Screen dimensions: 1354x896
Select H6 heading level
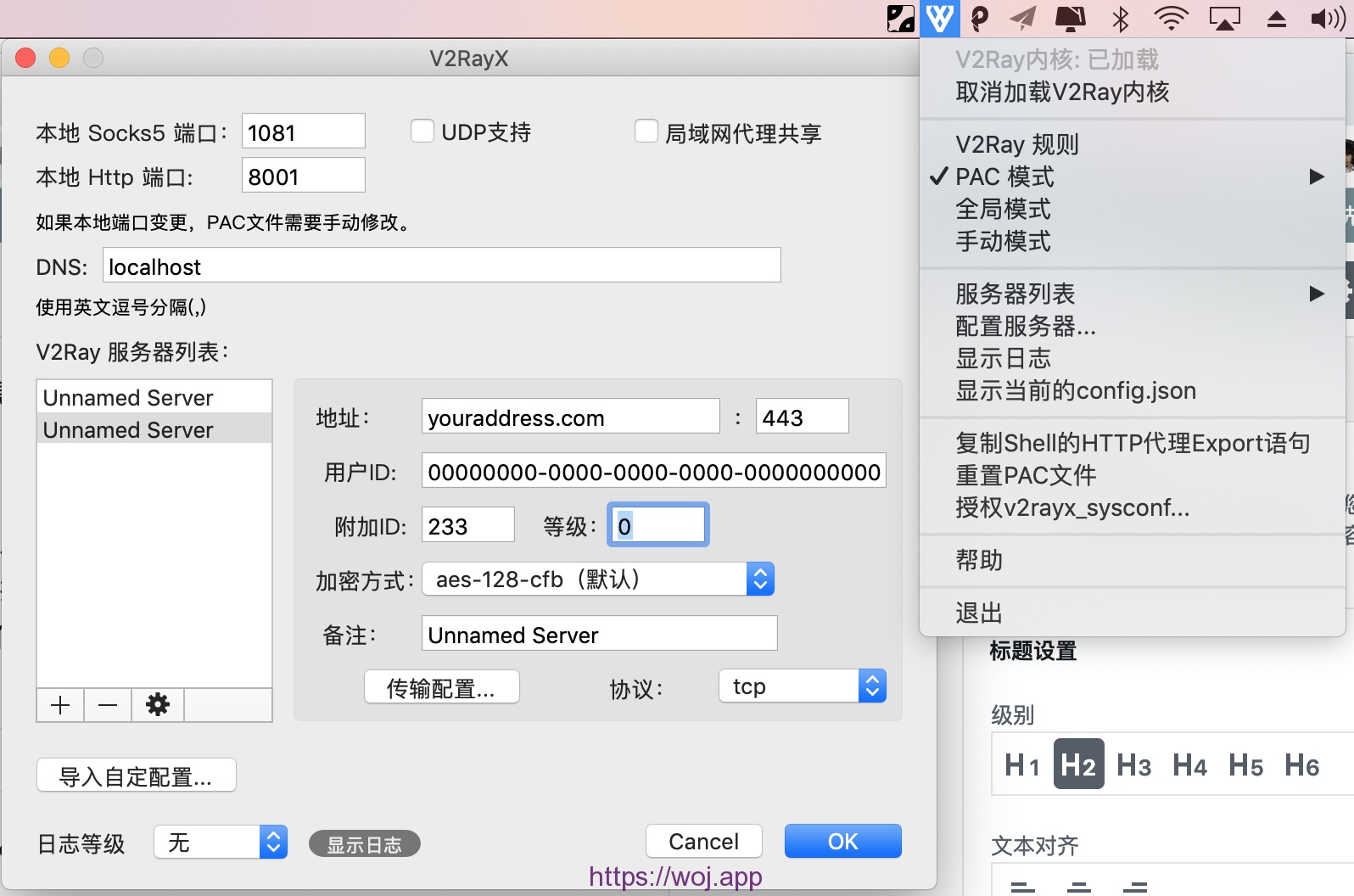tap(1302, 765)
